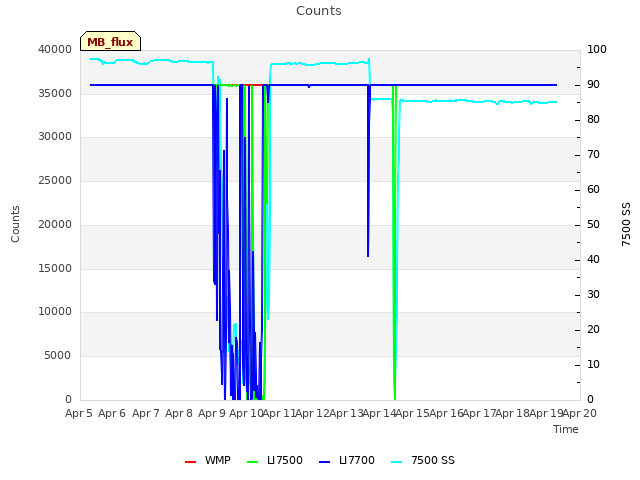
Task: Click the LI7500 legend entry
Action: click(275, 460)
